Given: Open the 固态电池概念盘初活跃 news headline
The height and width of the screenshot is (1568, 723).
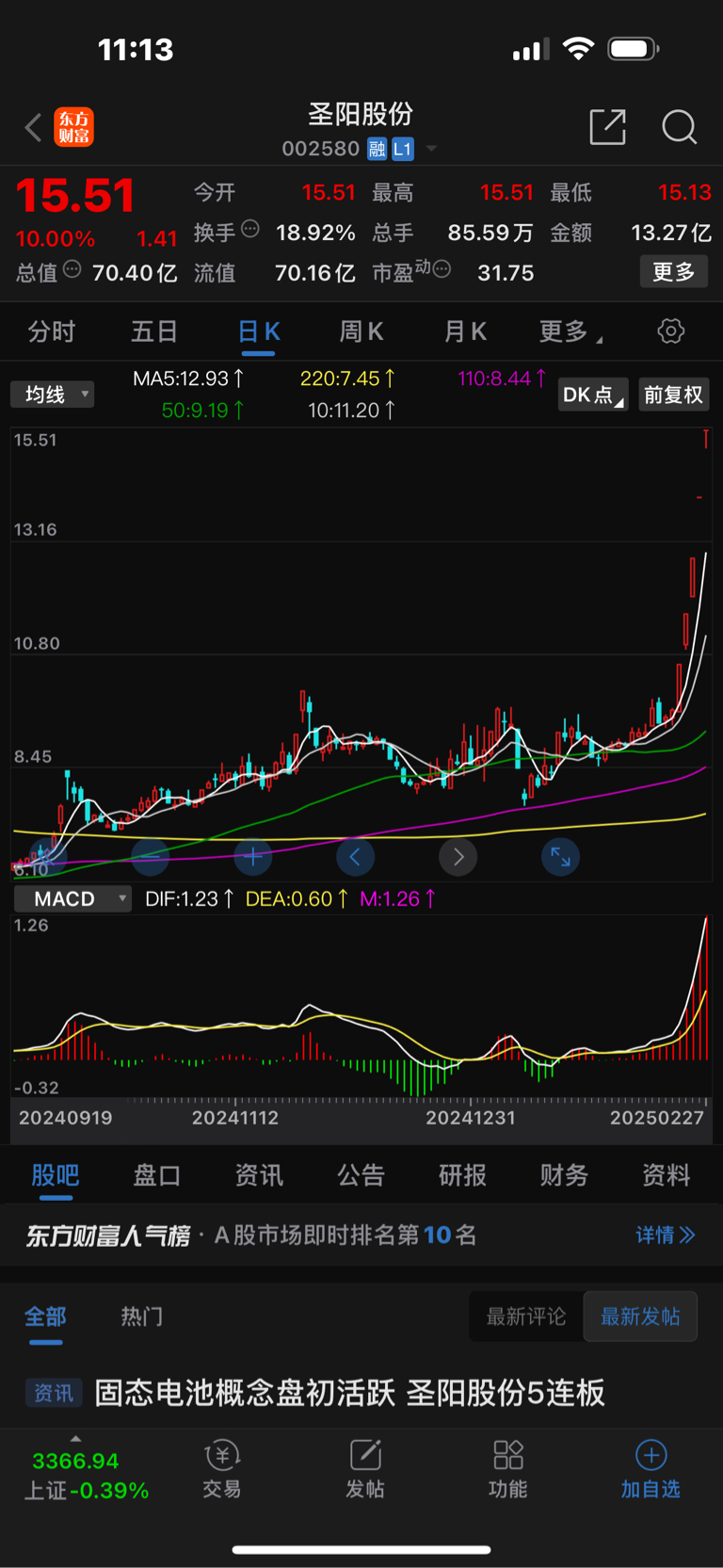Looking at the screenshot, I should 349,1393.
